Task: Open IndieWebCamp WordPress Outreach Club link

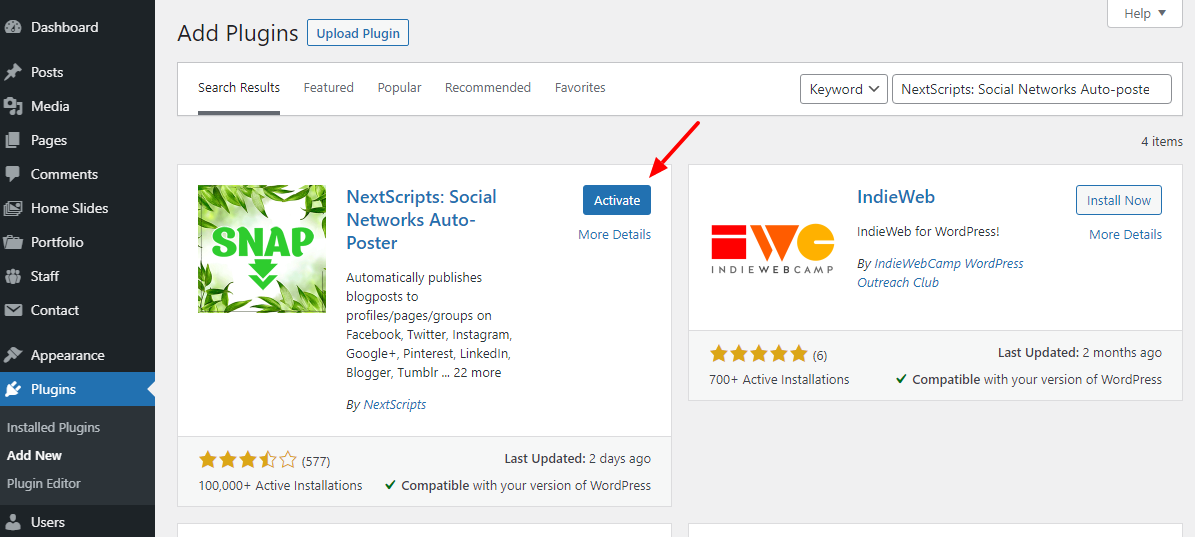Action: coord(940,273)
